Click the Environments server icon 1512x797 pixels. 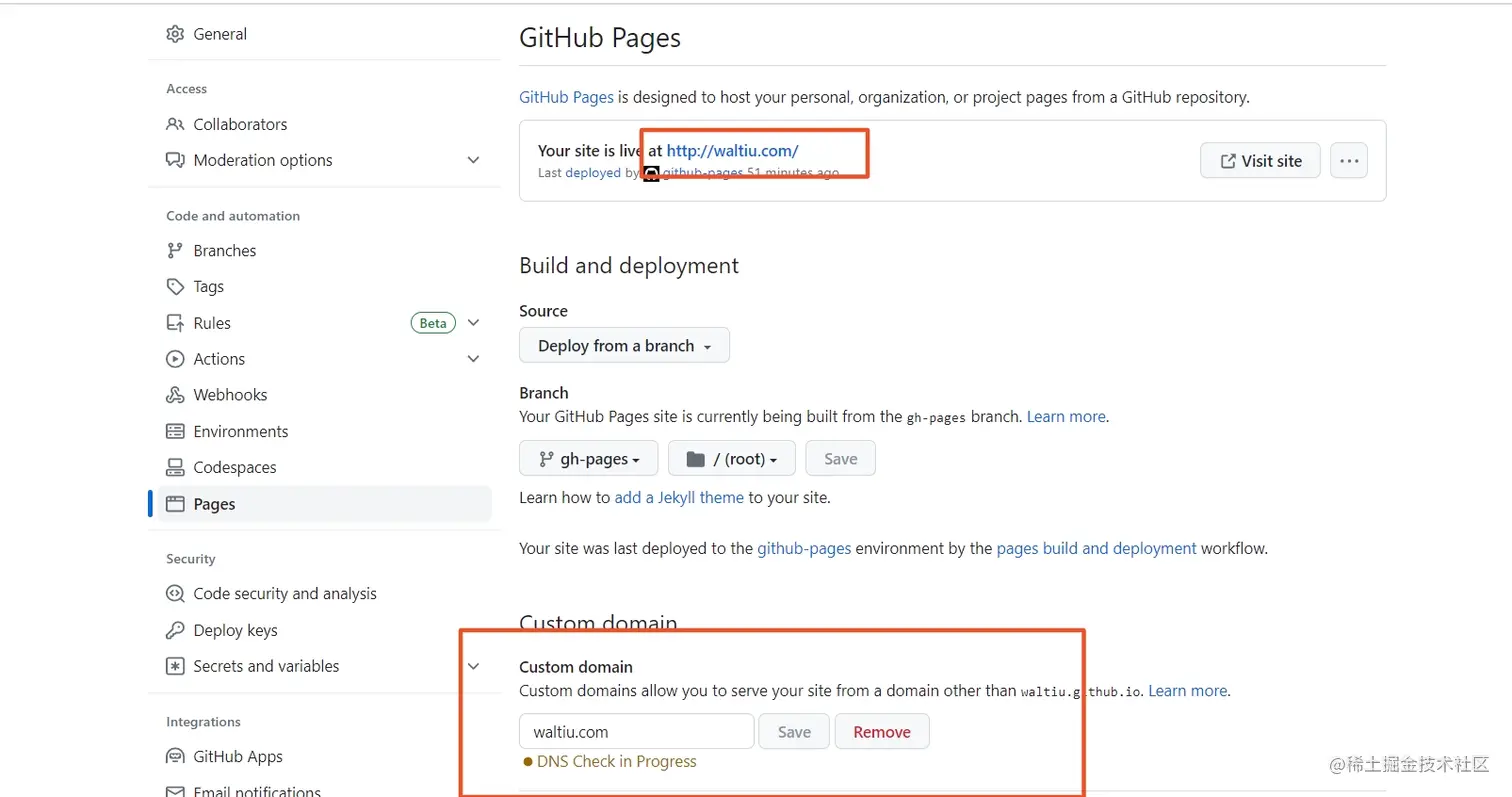[175, 431]
